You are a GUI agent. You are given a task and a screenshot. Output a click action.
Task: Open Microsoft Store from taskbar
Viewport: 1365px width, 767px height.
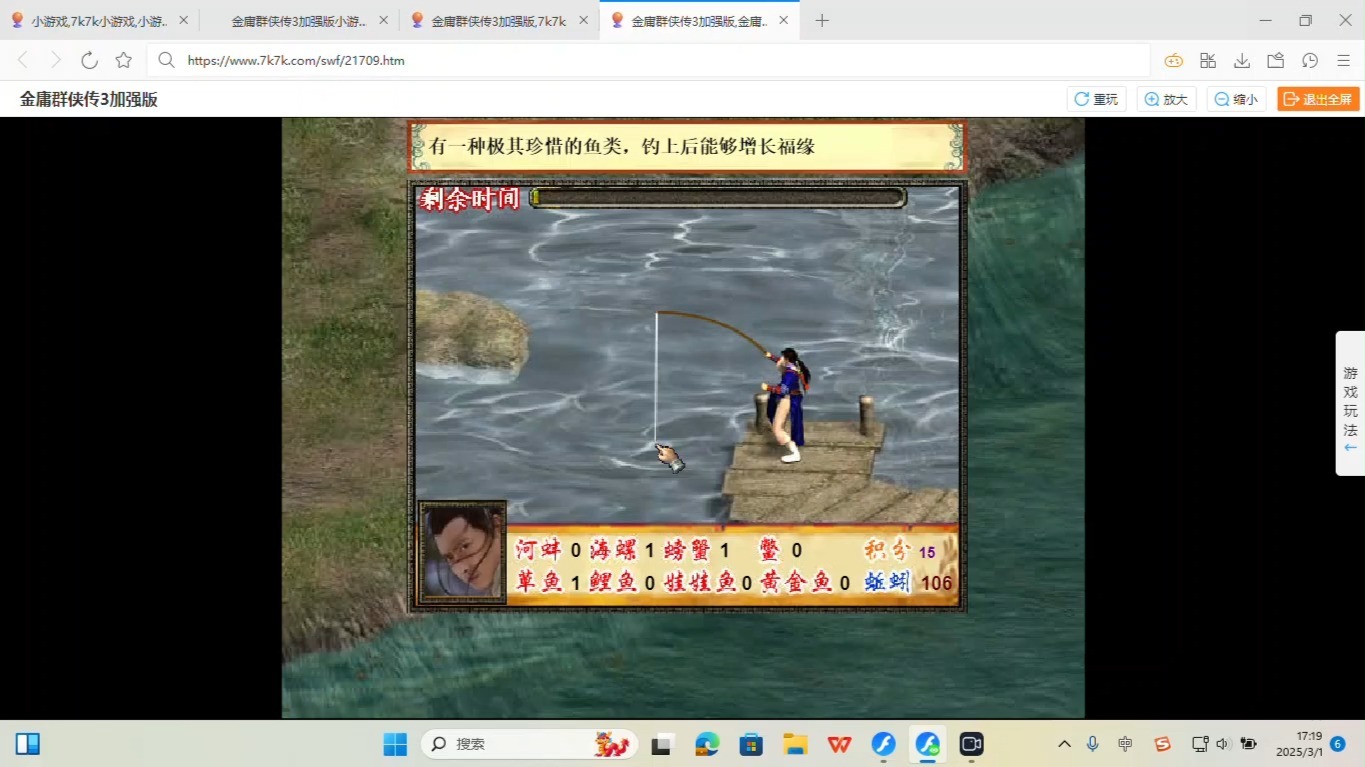[751, 744]
